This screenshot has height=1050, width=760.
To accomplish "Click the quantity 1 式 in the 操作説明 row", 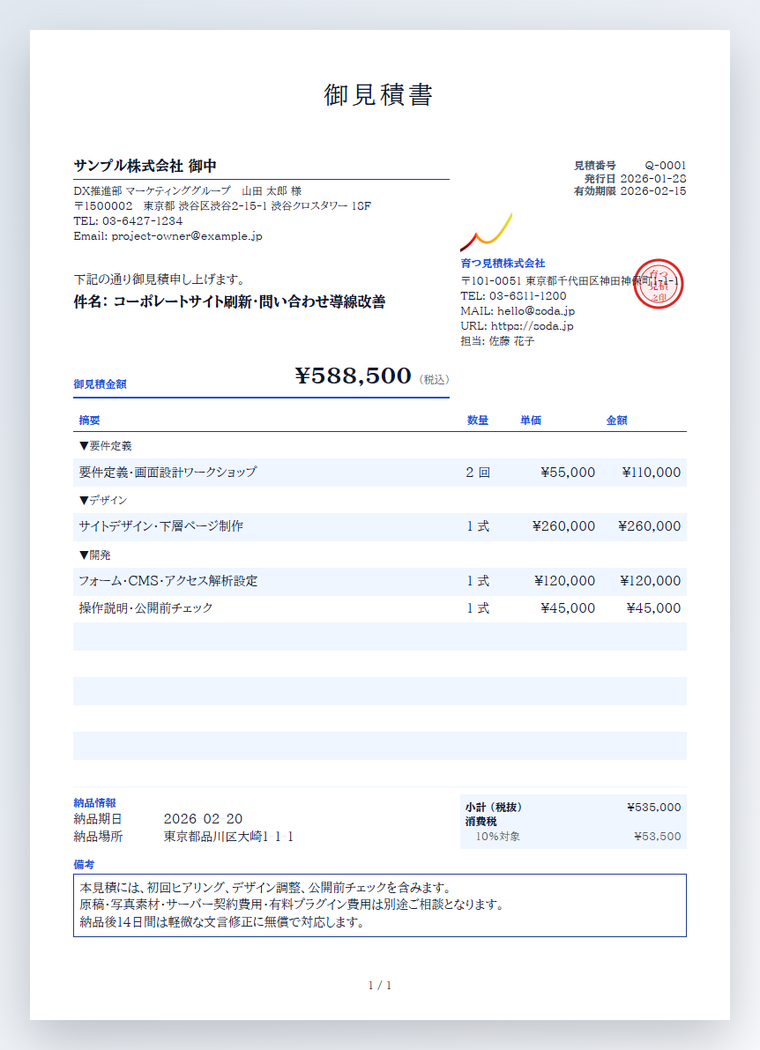I will (478, 609).
